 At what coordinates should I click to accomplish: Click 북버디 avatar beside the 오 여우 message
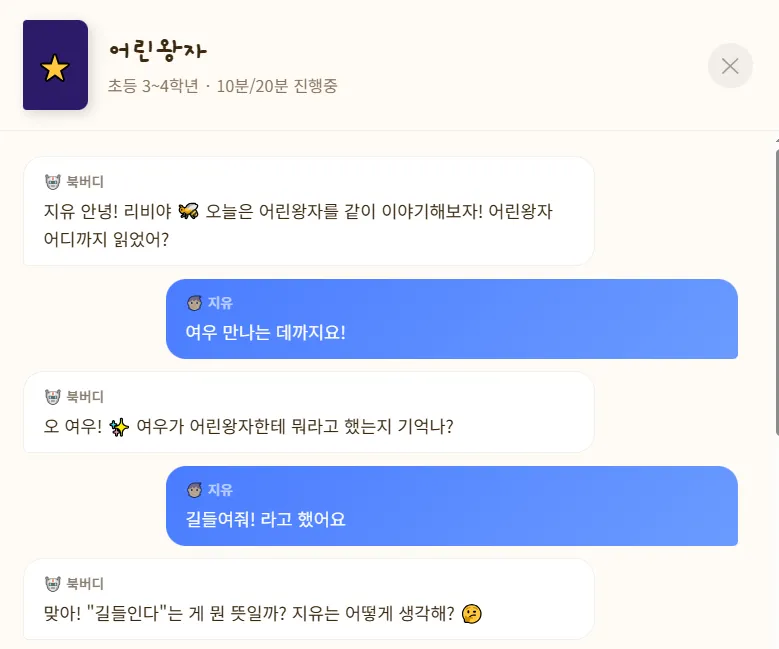click(53, 397)
